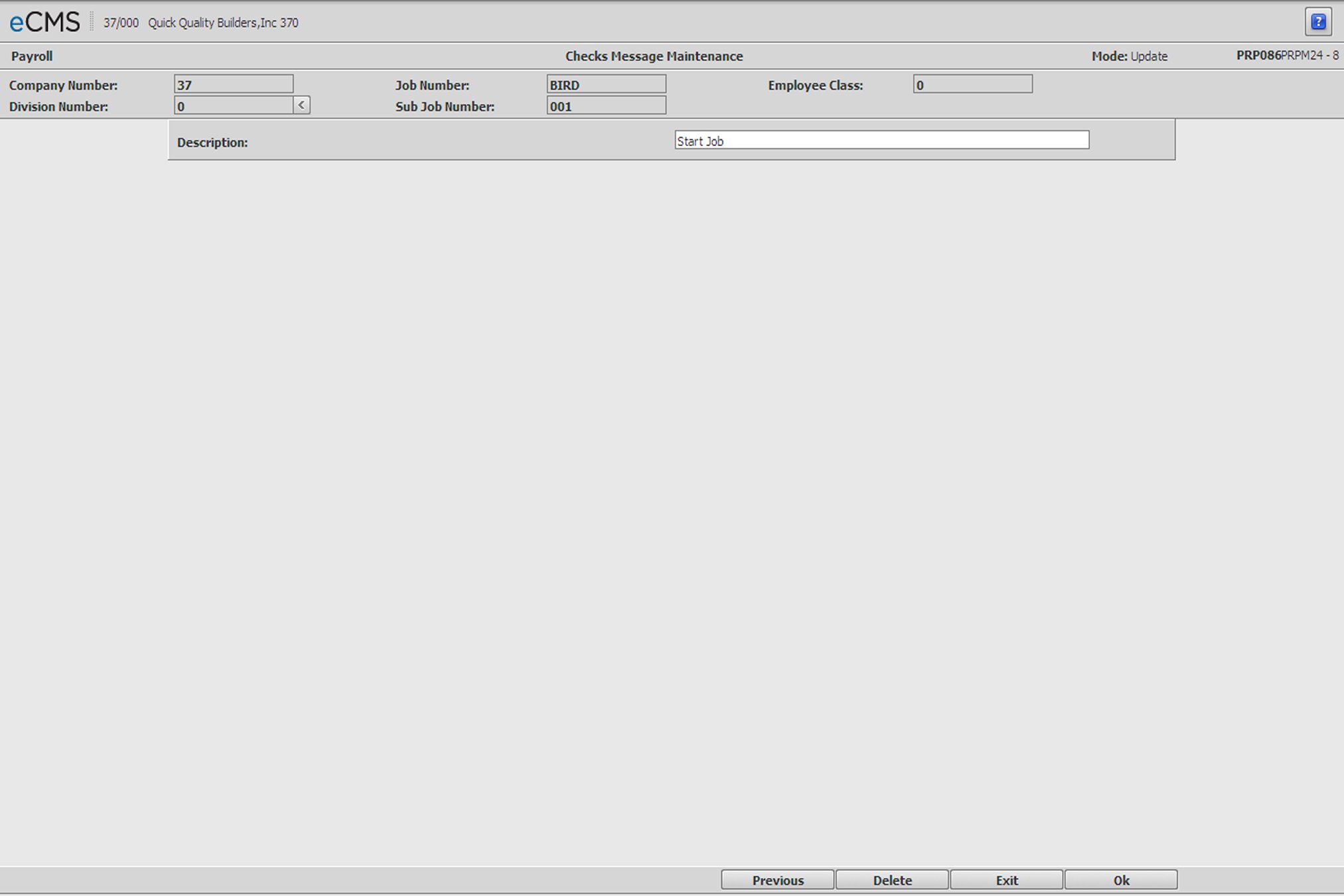This screenshot has width=1344, height=896.
Task: Open the Division Number lookup arrow
Action: 301,106
